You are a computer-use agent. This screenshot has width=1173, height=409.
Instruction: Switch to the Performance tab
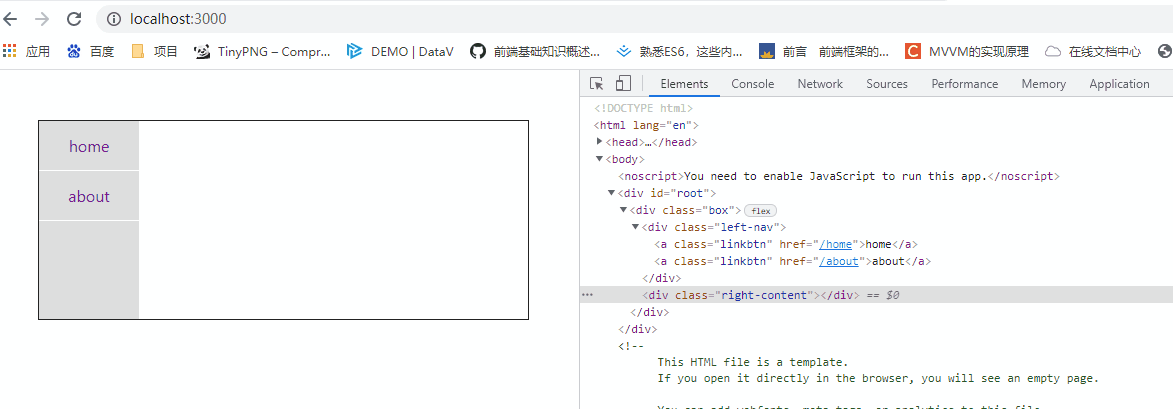[964, 84]
